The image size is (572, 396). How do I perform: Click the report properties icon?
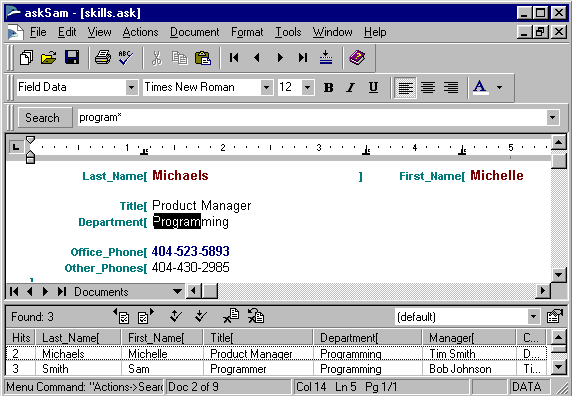[x=555, y=317]
